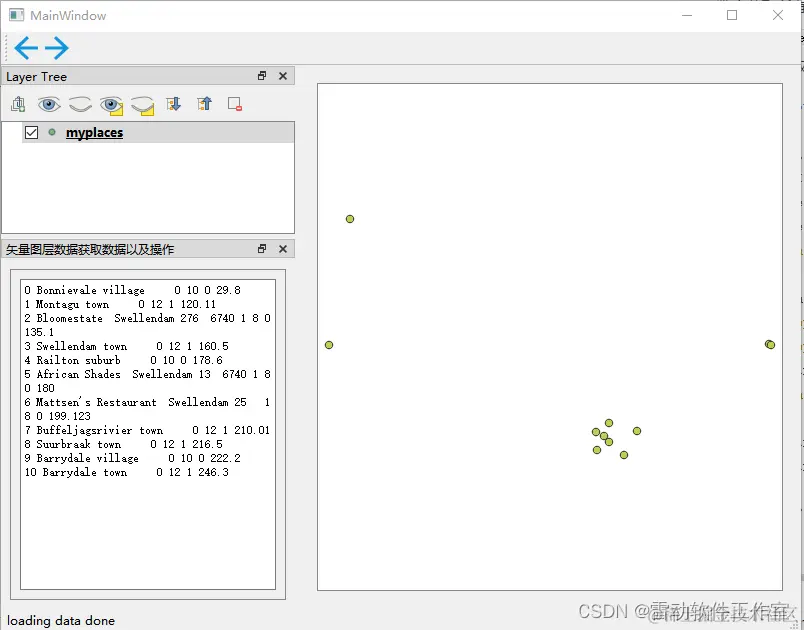Close the 矢量图层数据获取数据以及操作 panel
The height and width of the screenshot is (630, 804).
pos(283,249)
